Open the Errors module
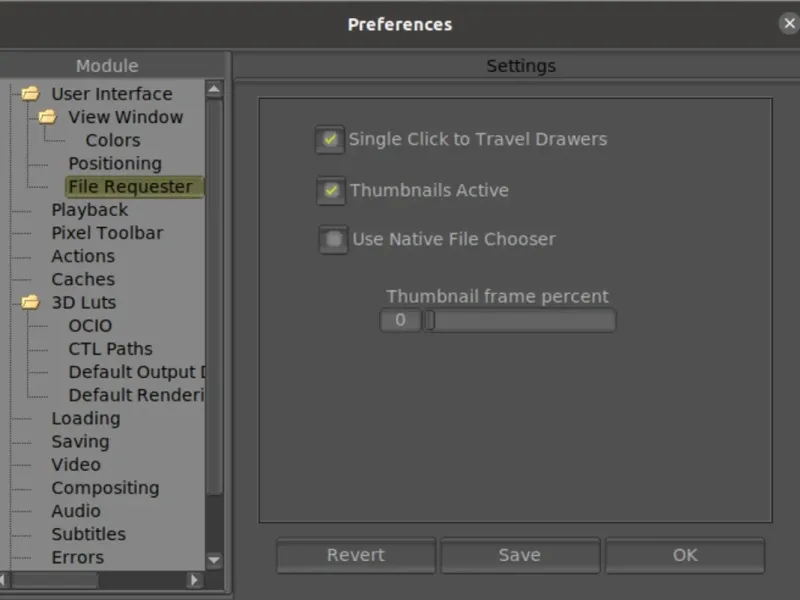This screenshot has height=600, width=800. (x=78, y=557)
